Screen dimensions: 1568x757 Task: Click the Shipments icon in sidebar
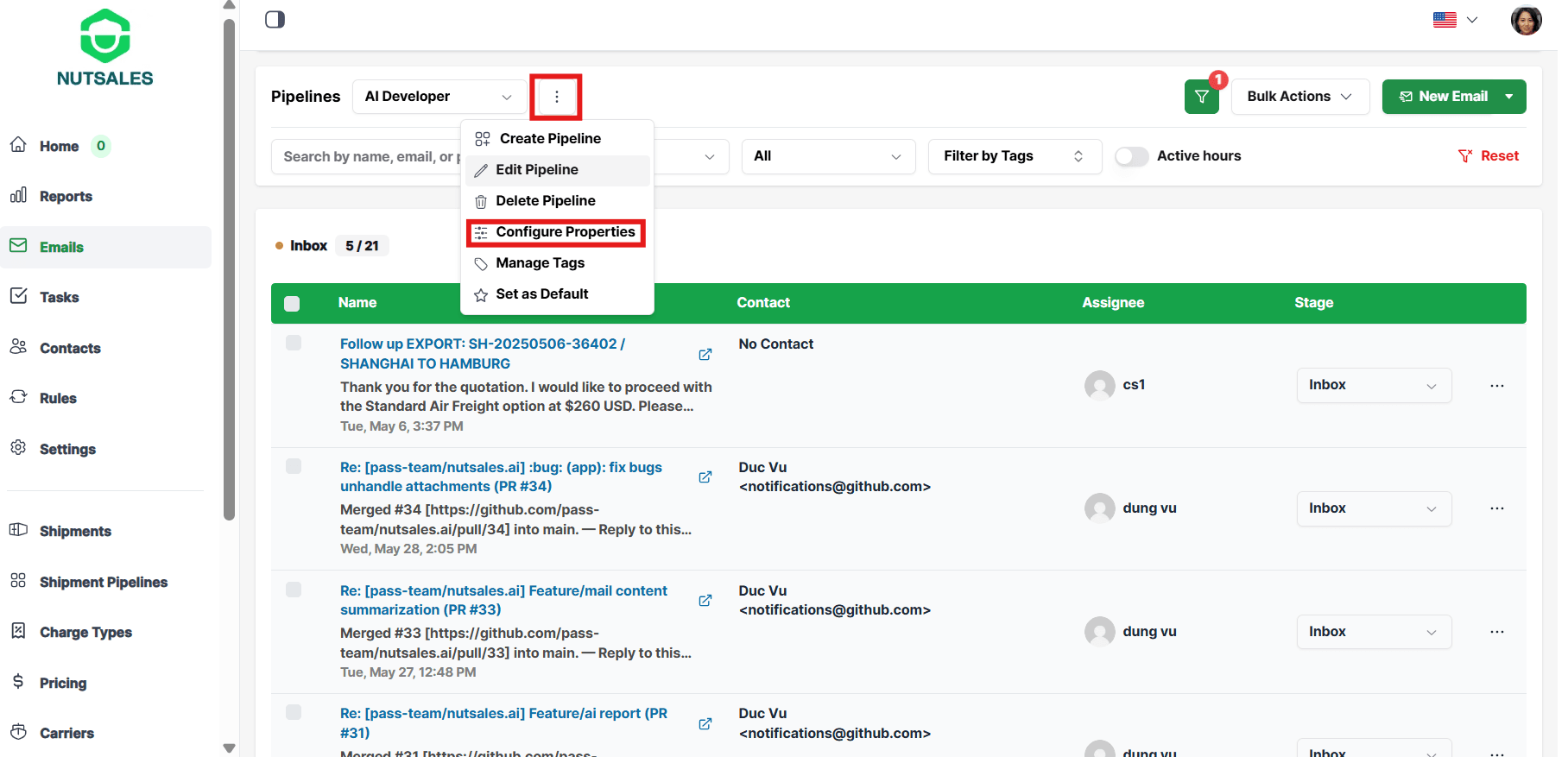18,530
